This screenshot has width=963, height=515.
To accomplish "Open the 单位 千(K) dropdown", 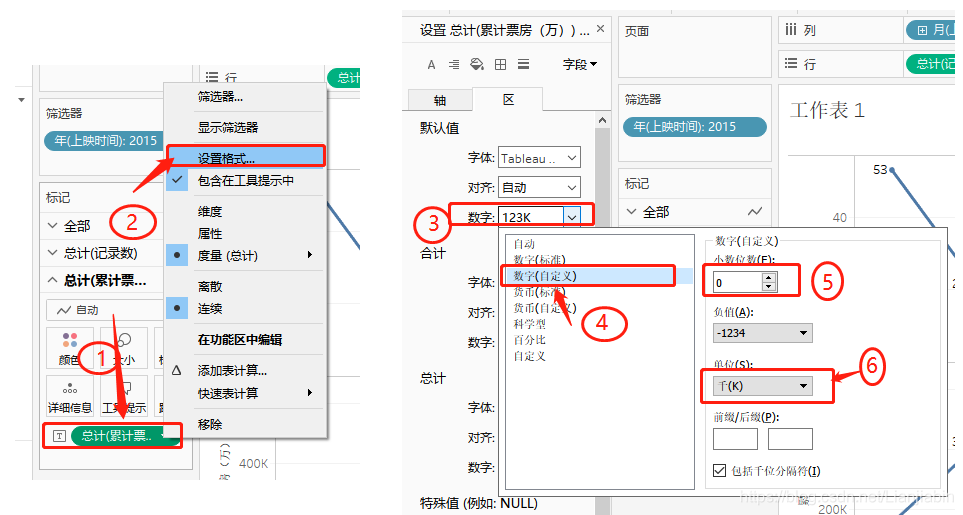I will pyautogui.click(x=762, y=386).
